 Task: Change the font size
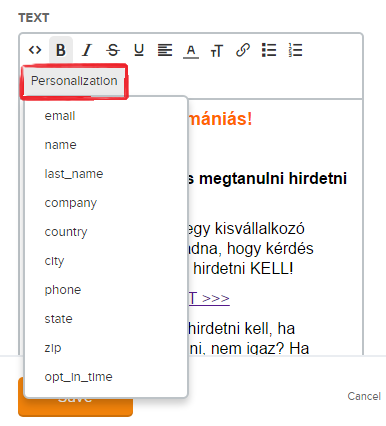click(x=217, y=51)
